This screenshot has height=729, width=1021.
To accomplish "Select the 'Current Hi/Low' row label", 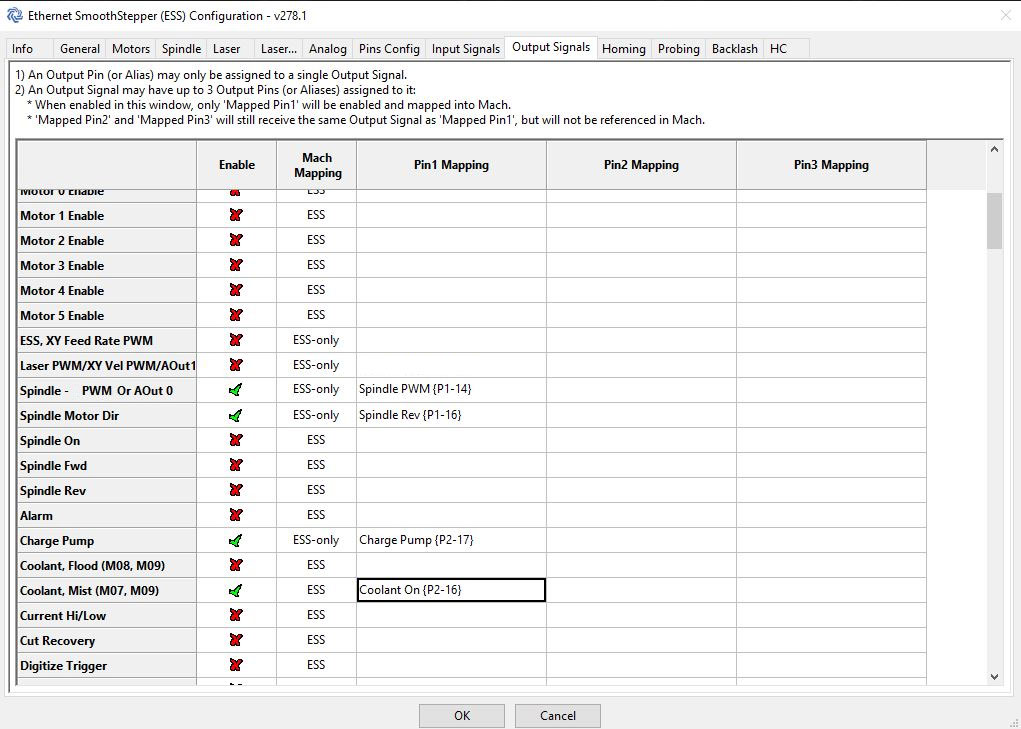I will pos(107,615).
